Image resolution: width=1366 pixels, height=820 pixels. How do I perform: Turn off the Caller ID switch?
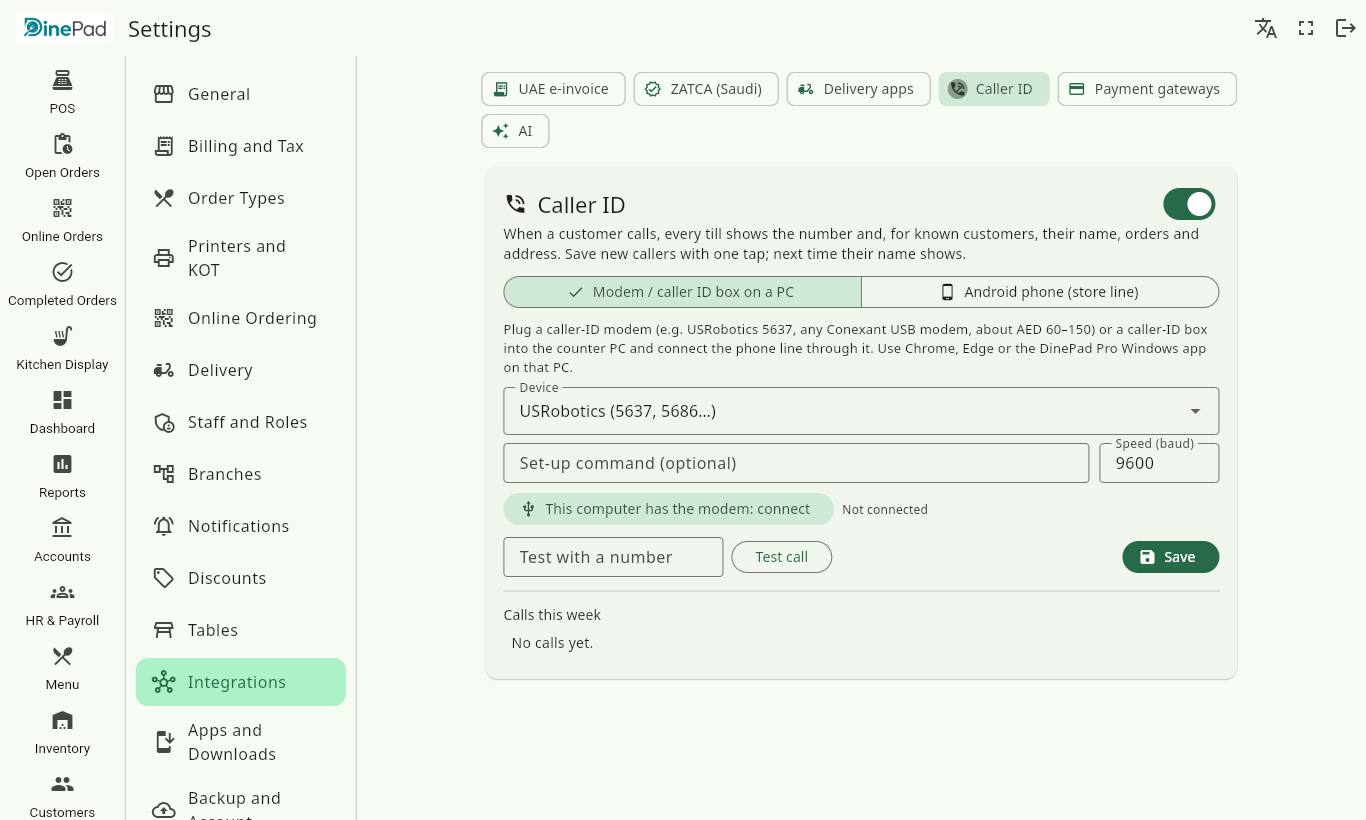pyautogui.click(x=1189, y=204)
